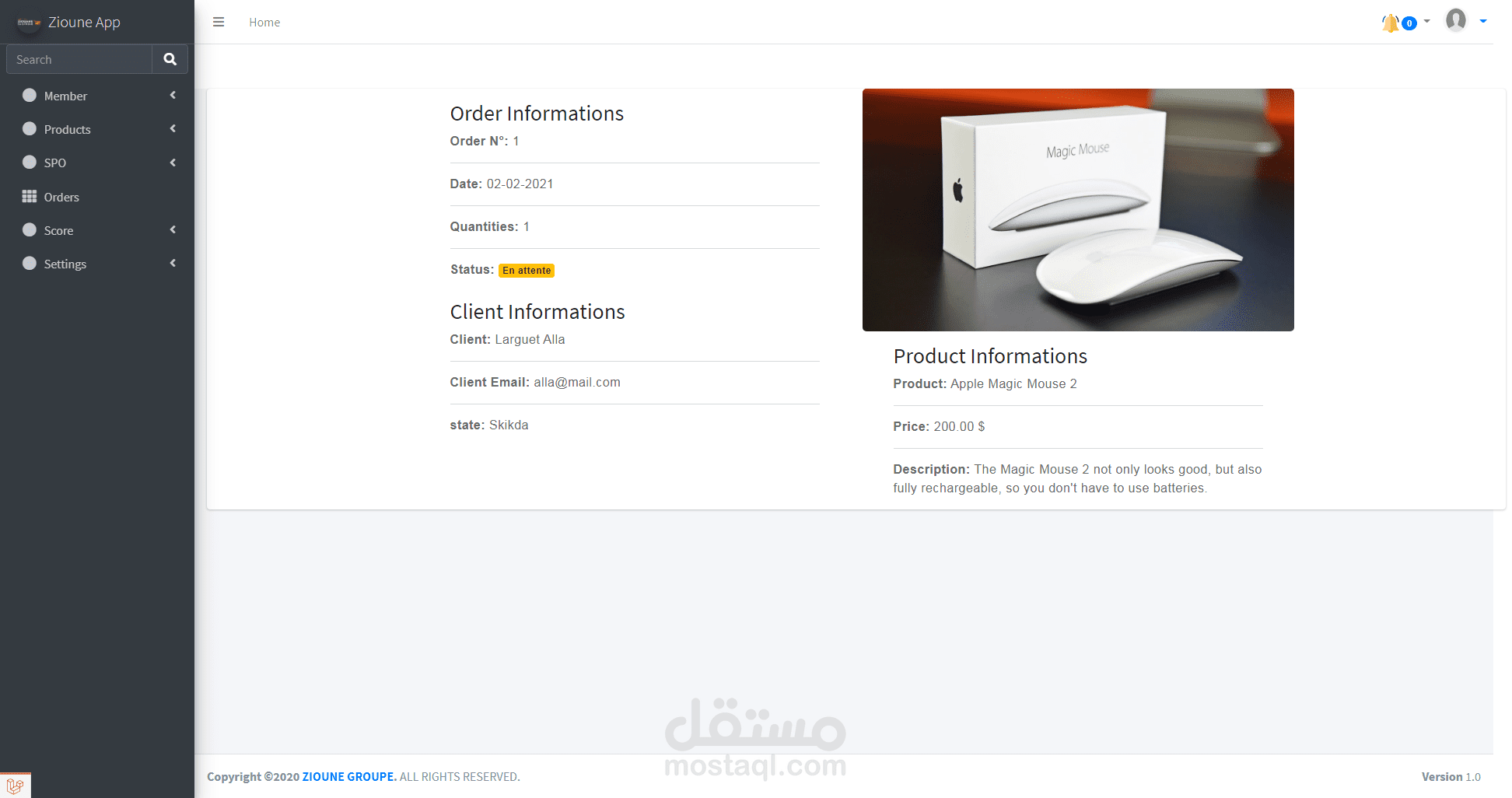Open the user profile dropdown caret
The width and height of the screenshot is (1512, 798).
[1483, 21]
